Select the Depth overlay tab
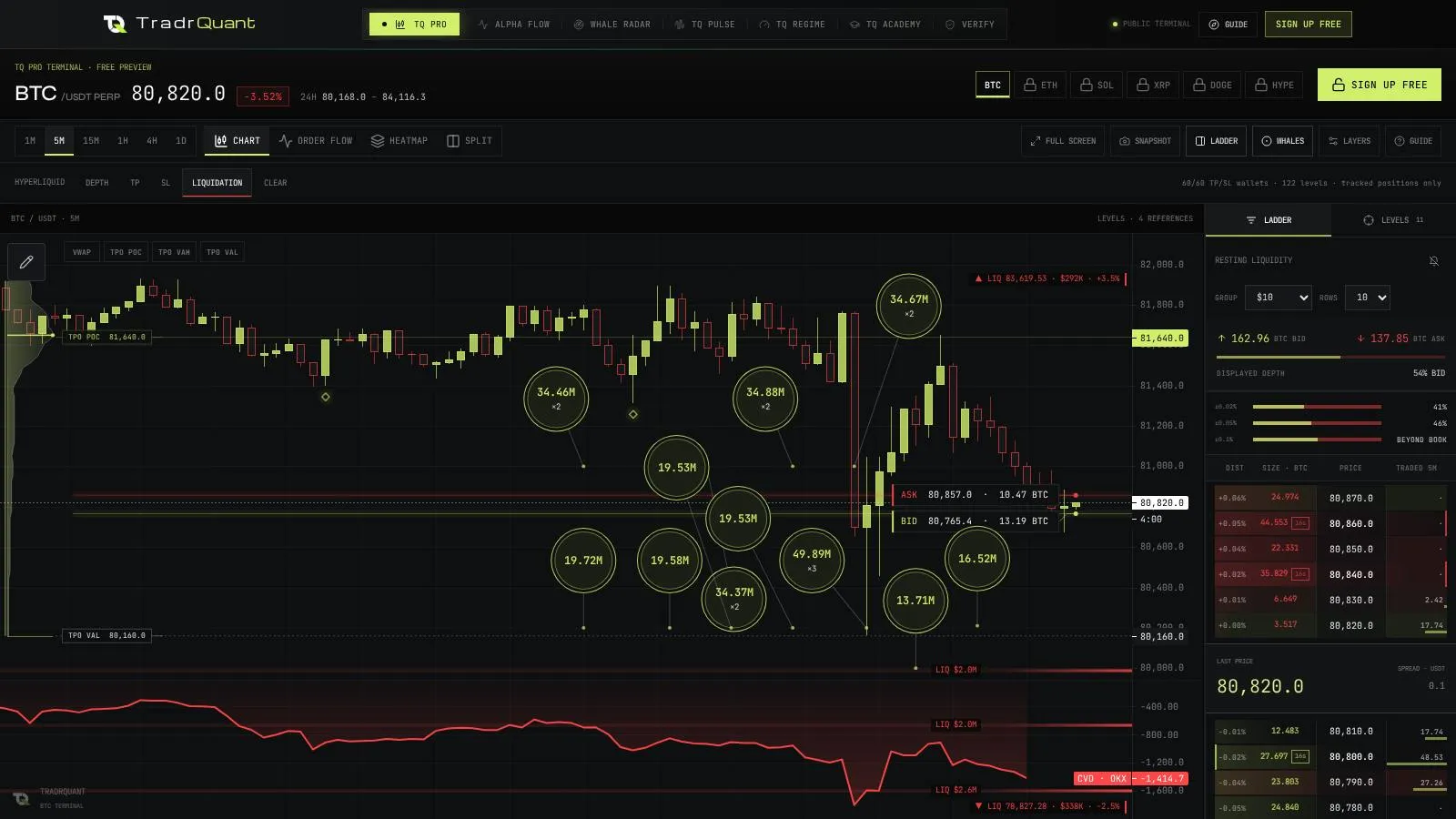The image size is (1456, 819). point(96,183)
